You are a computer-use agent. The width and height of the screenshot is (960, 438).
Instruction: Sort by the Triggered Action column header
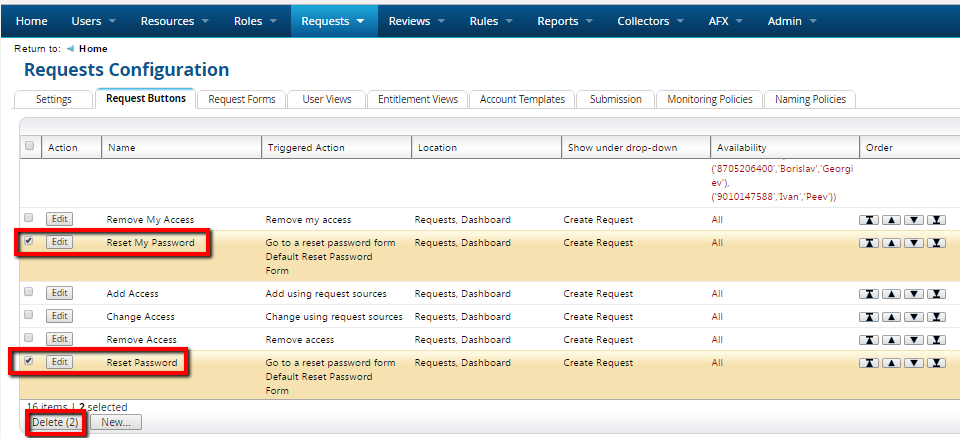pyautogui.click(x=306, y=148)
